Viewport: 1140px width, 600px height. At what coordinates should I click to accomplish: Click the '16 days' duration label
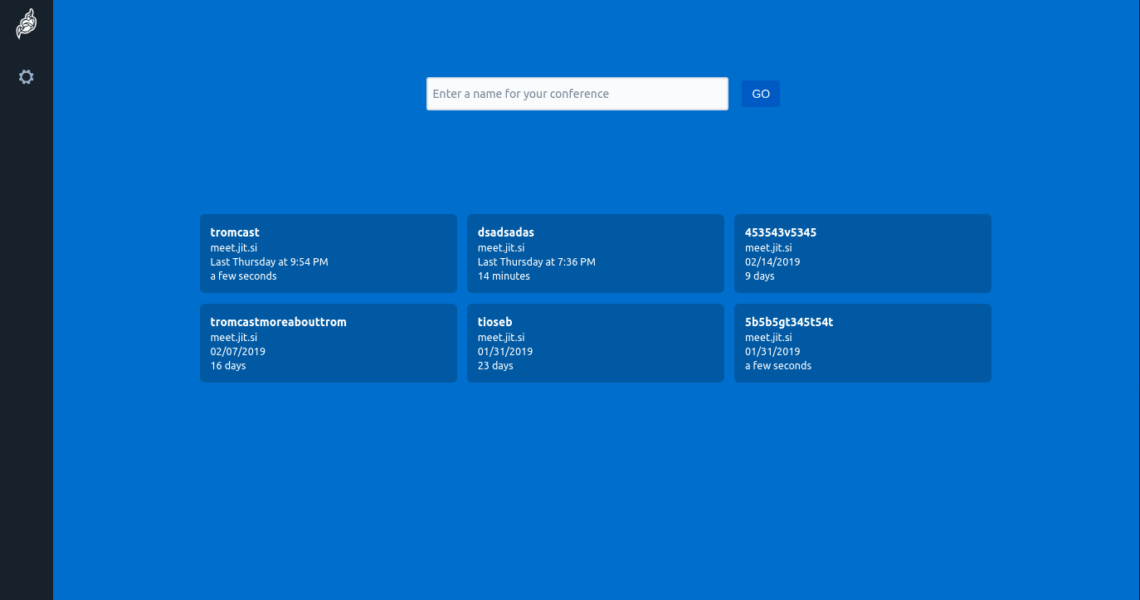click(x=228, y=366)
